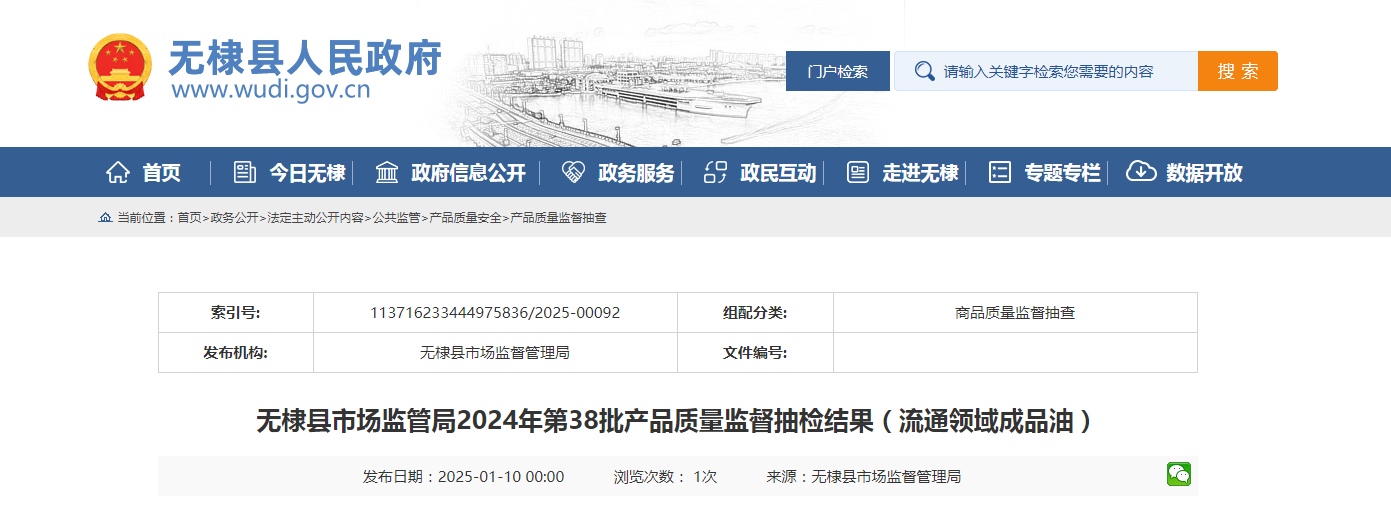Navigate to 产品质量安全 breadcrumb link
Screen dimensions: 1391x511
pos(466,218)
